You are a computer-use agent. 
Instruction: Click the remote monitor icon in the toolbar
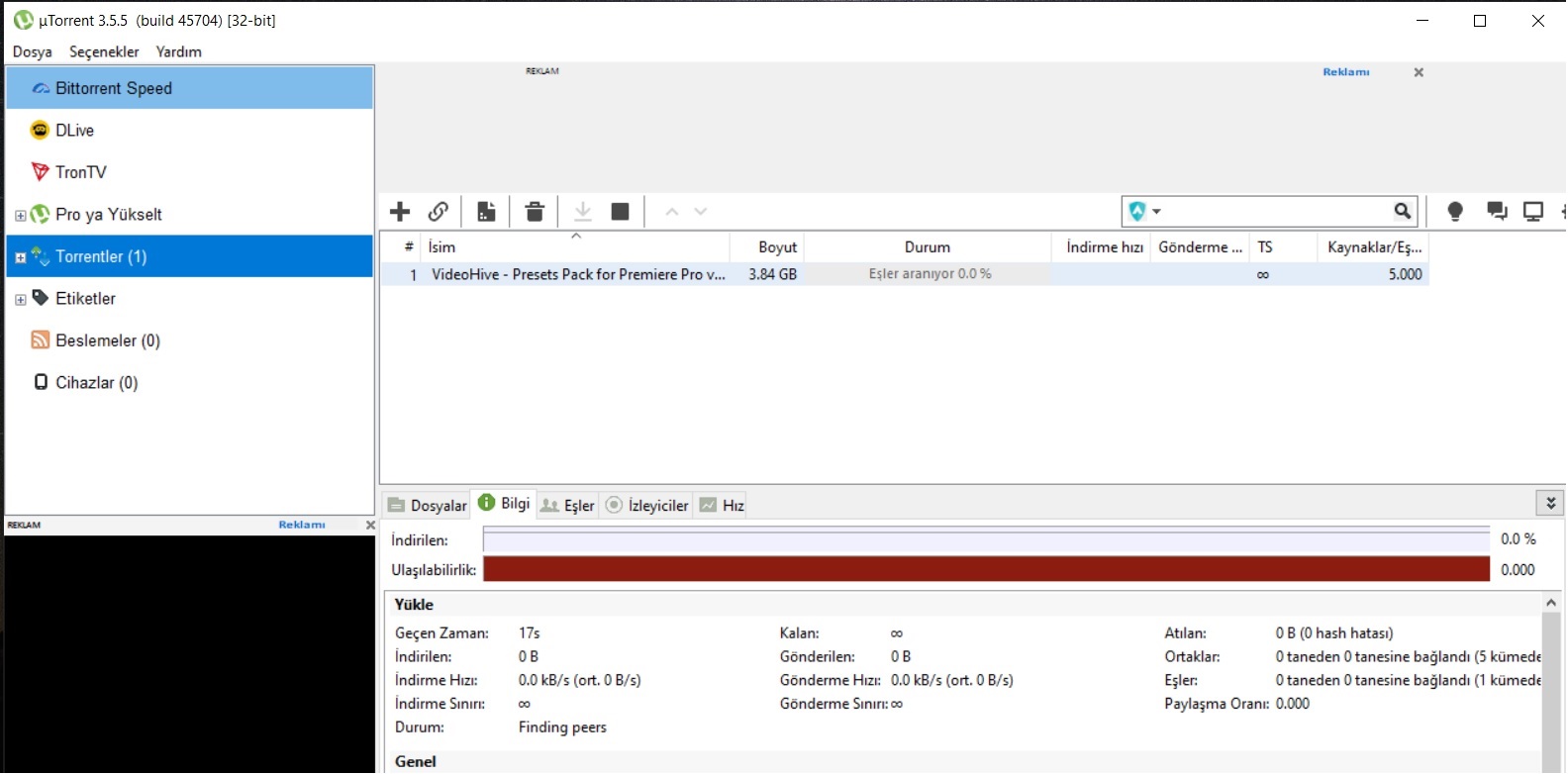pyautogui.click(x=1533, y=211)
